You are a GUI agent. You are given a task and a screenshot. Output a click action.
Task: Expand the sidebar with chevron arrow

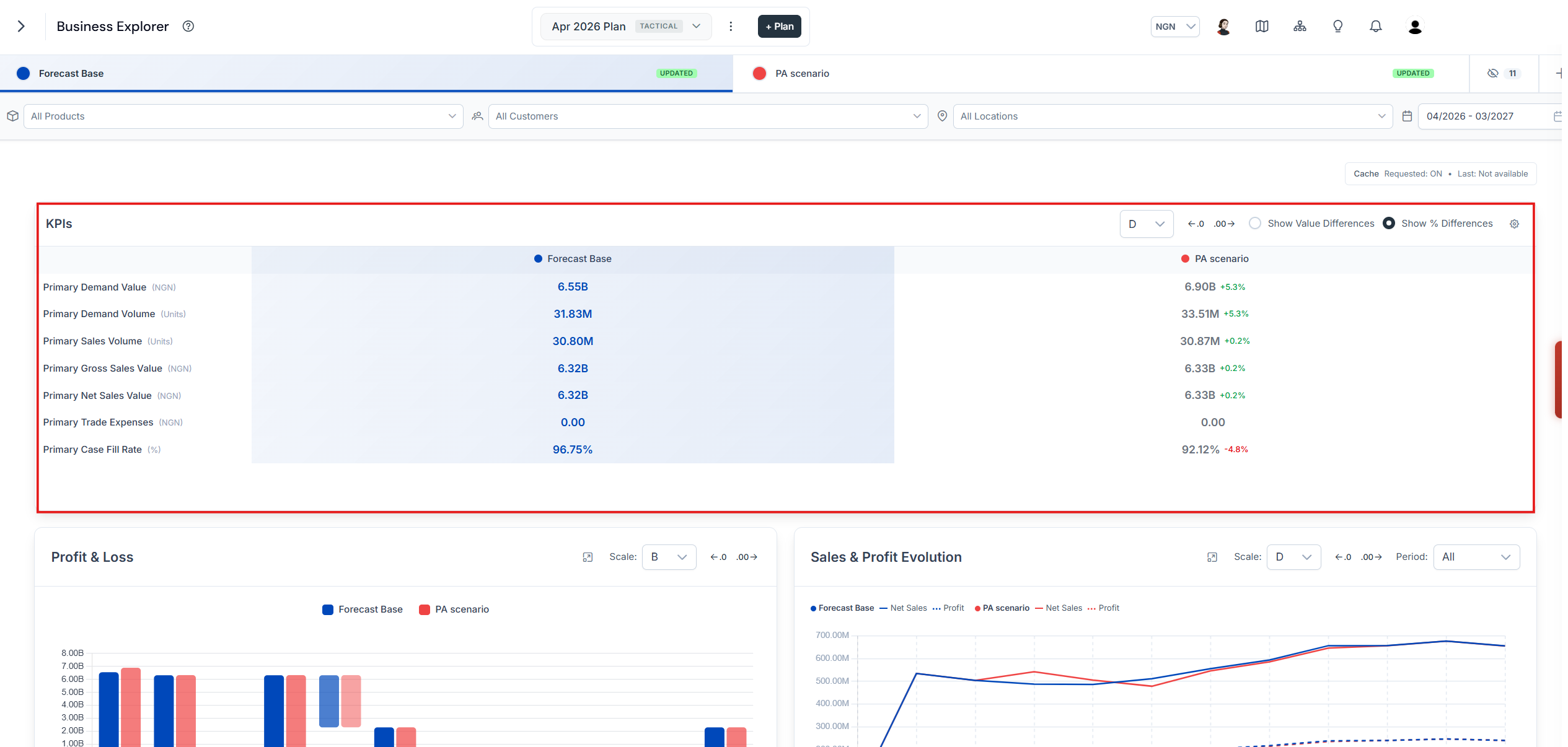coord(21,26)
